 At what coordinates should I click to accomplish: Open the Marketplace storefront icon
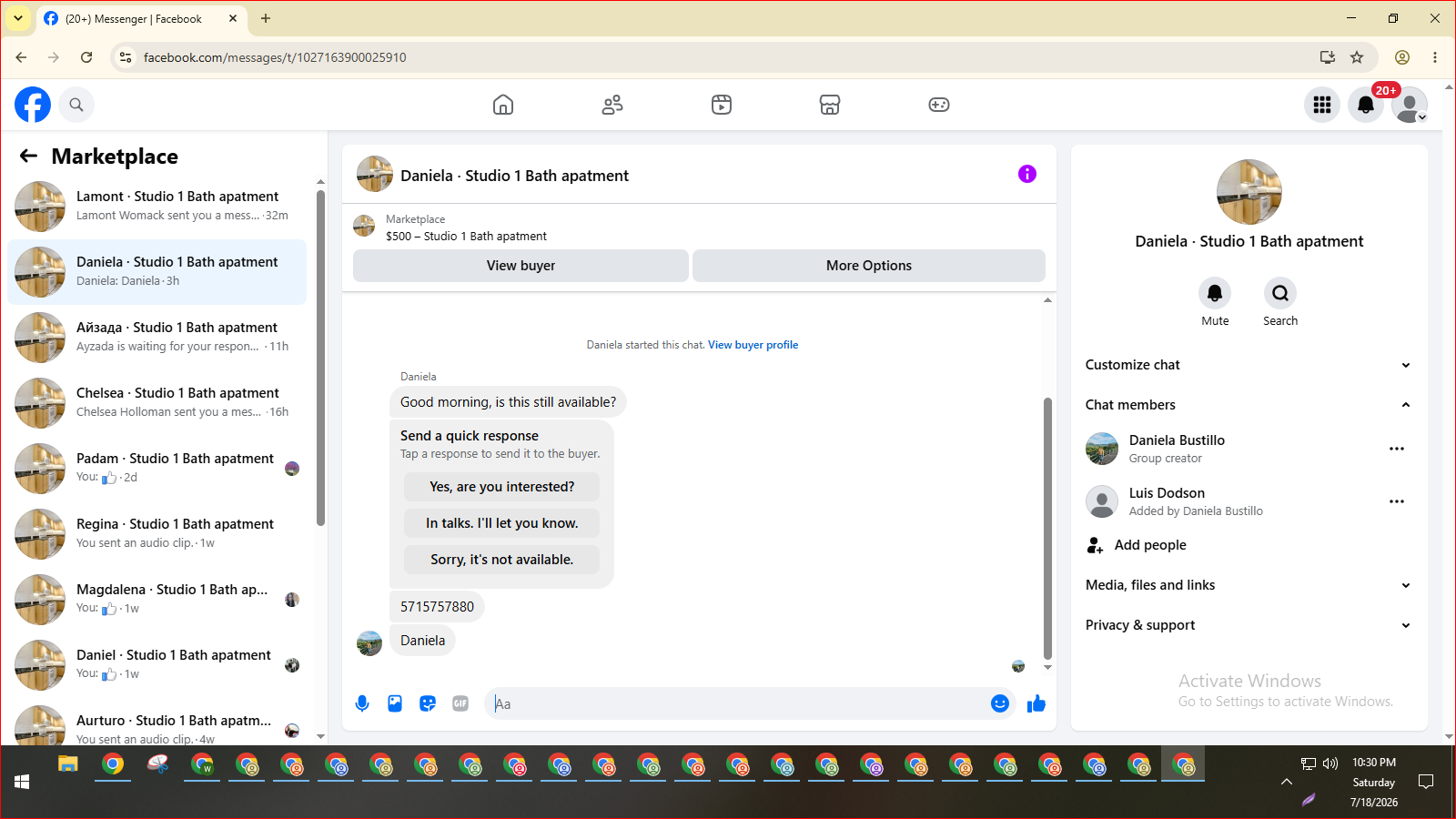point(830,105)
